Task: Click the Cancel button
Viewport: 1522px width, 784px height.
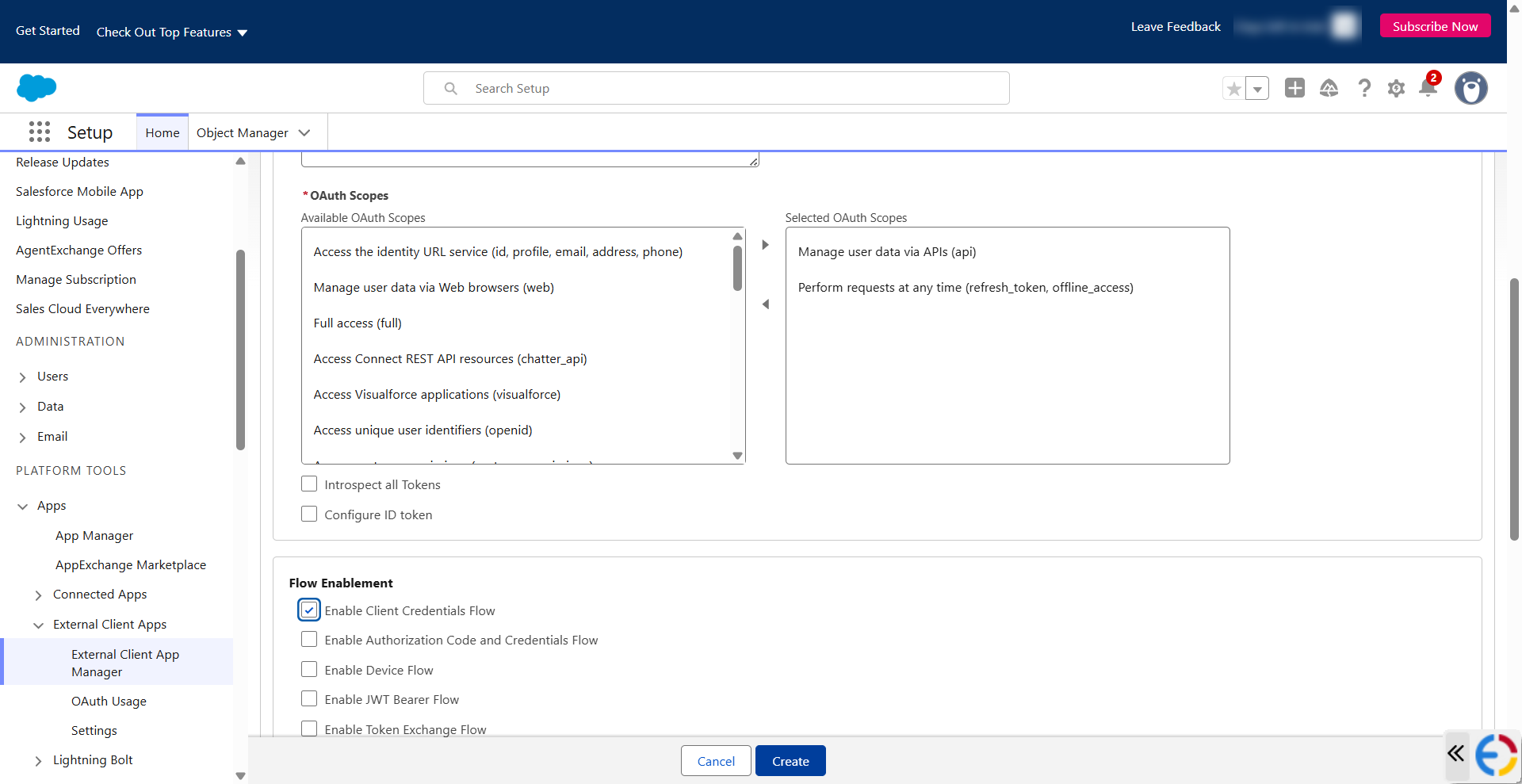Action: (716, 761)
